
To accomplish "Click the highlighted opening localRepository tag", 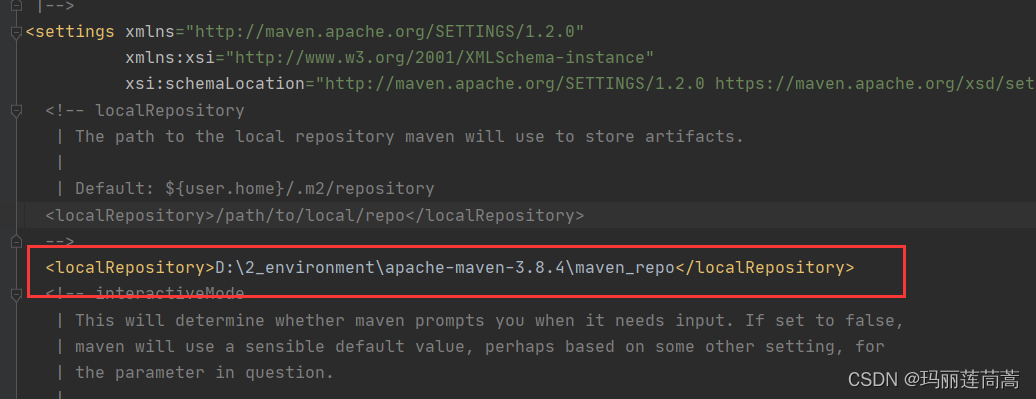I will pos(130,268).
